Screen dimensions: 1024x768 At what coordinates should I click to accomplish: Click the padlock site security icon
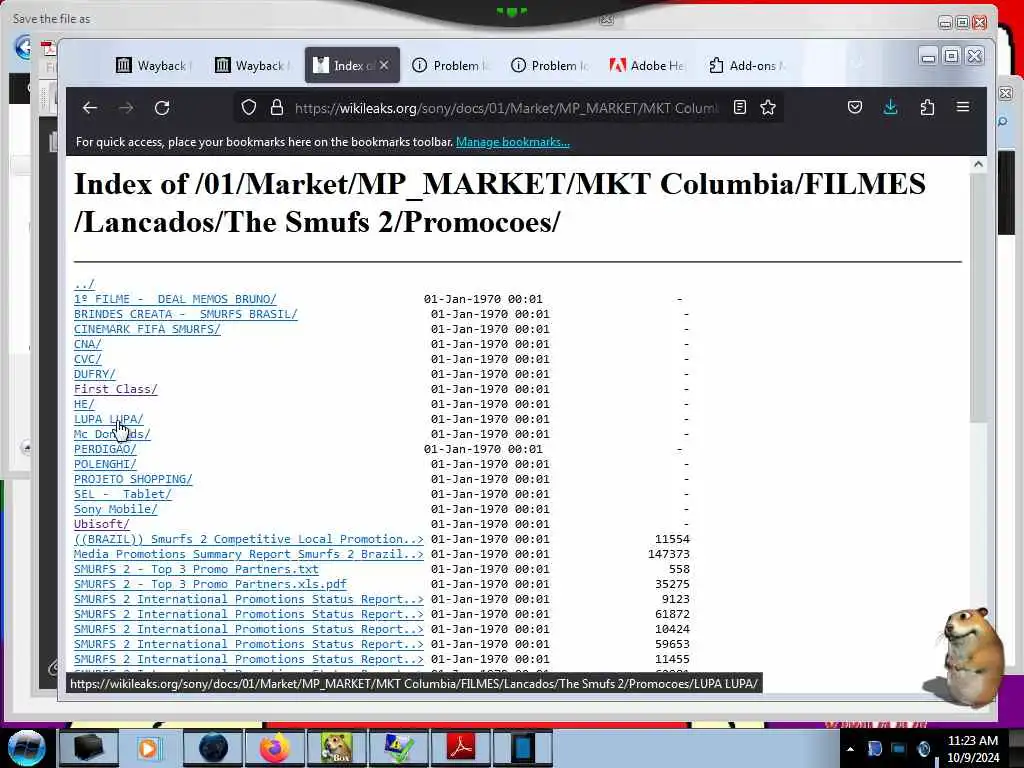[x=277, y=107]
